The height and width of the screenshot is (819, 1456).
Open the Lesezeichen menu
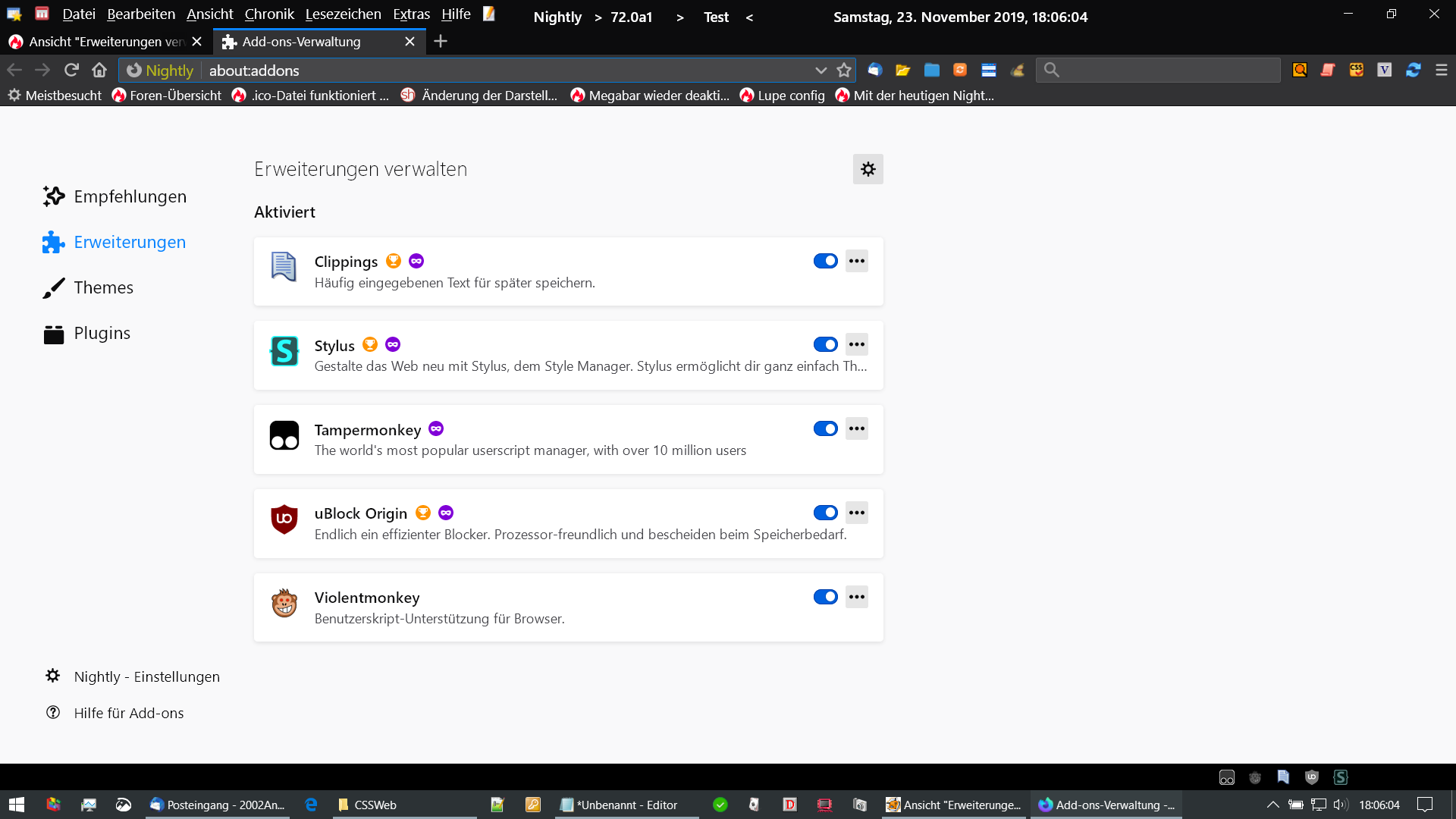pos(343,14)
